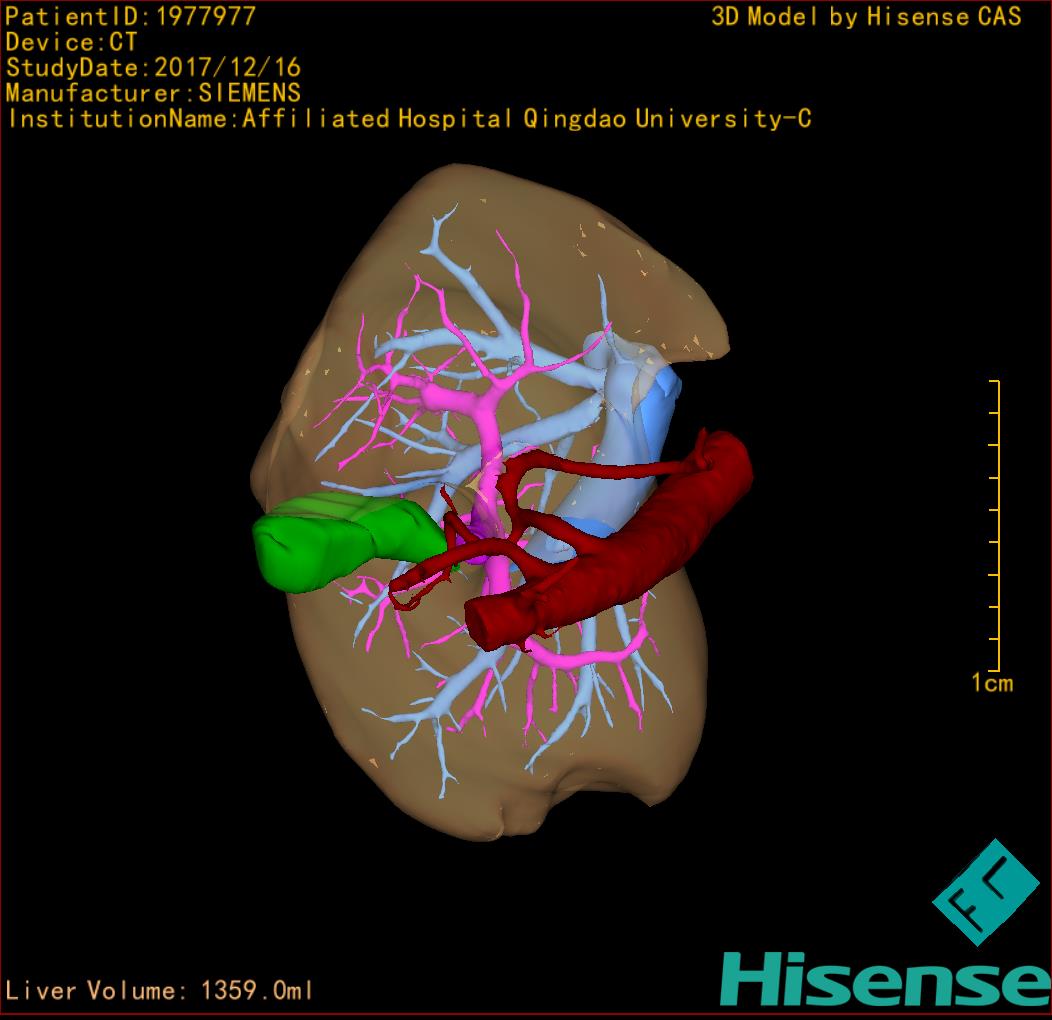Click the topmost pale blue hepatic vein branch
Image resolution: width=1052 pixels, height=1020 pixels.
[440, 237]
